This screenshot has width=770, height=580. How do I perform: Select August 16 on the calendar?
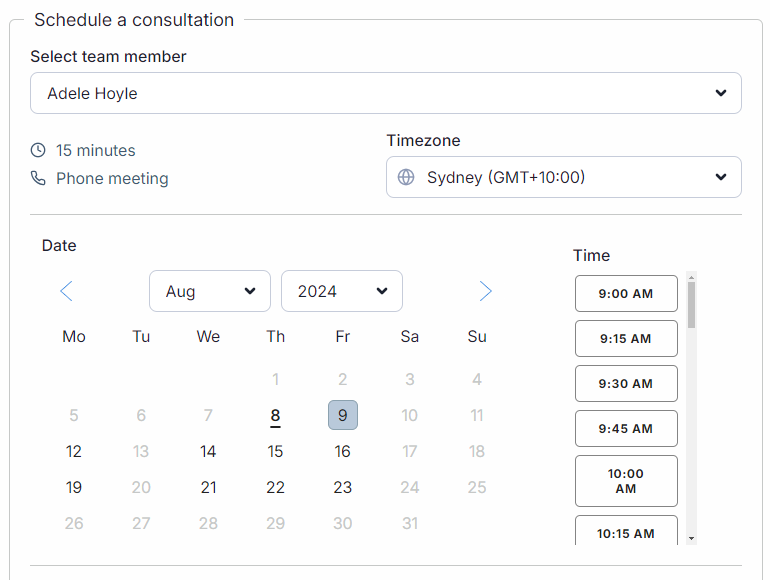343,451
